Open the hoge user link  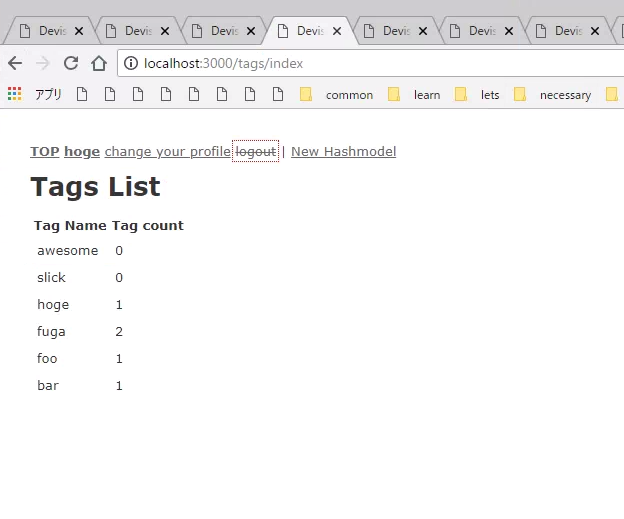(x=82, y=152)
